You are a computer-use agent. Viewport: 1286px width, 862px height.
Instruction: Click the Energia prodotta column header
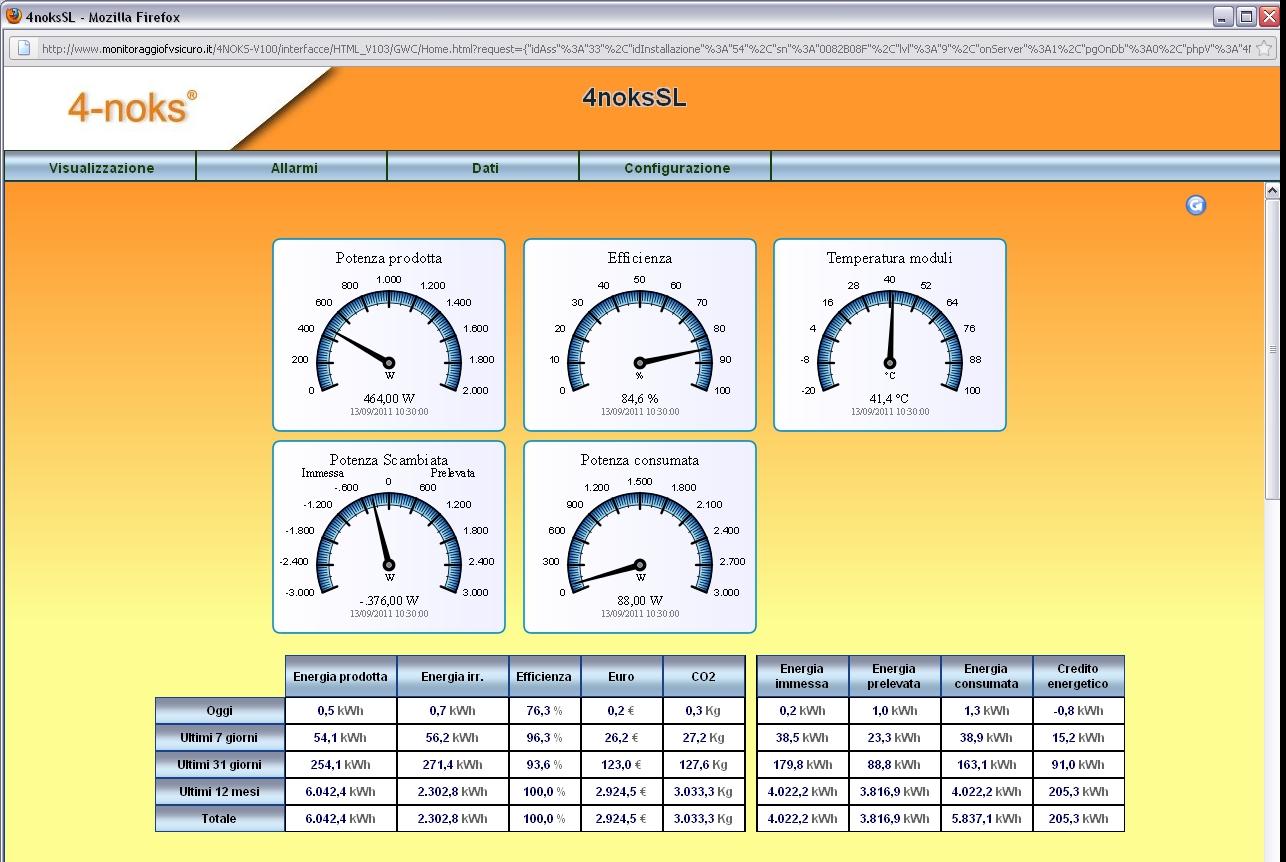click(341, 676)
